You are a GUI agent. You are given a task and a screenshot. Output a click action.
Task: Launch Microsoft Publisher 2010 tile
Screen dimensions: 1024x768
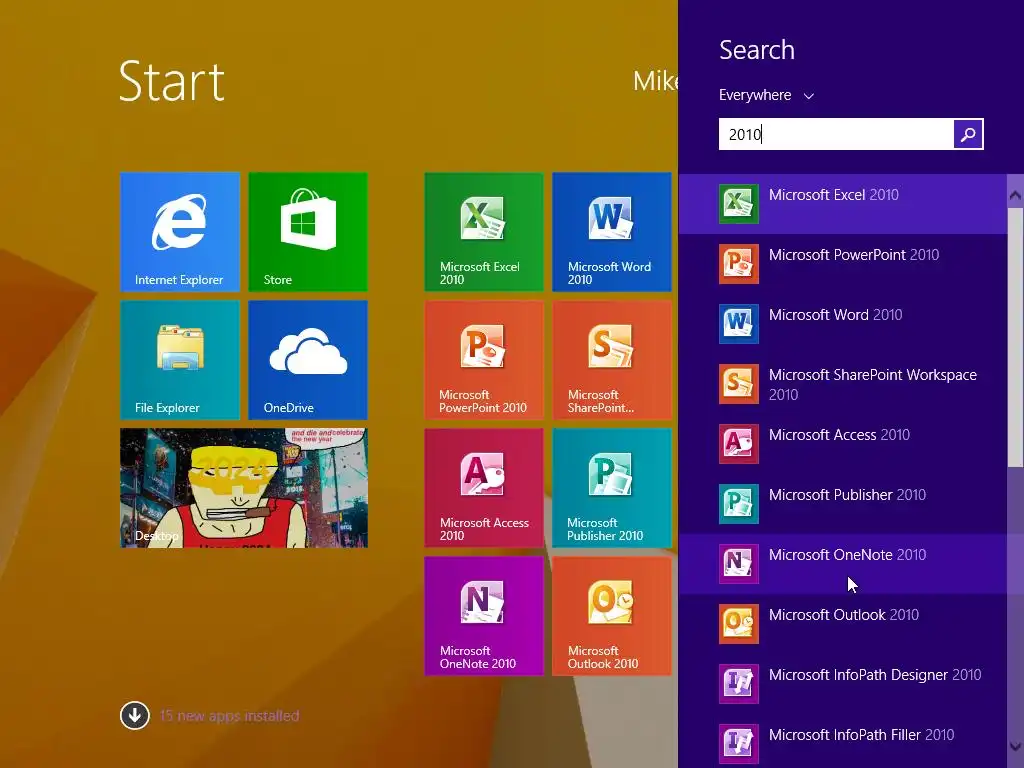pos(612,488)
